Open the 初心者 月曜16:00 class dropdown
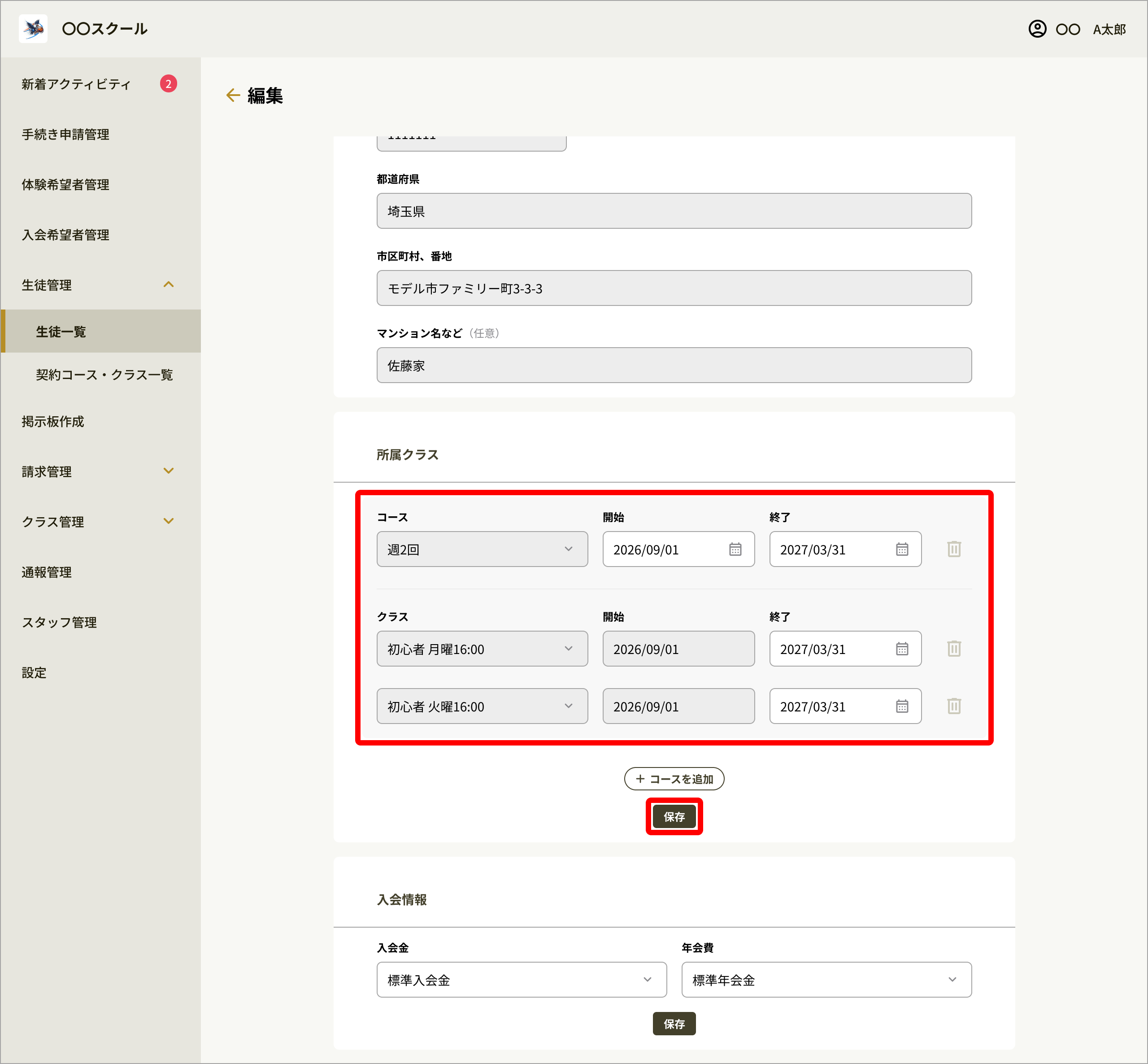Viewport: 1148px width, 1064px height. tap(482, 649)
